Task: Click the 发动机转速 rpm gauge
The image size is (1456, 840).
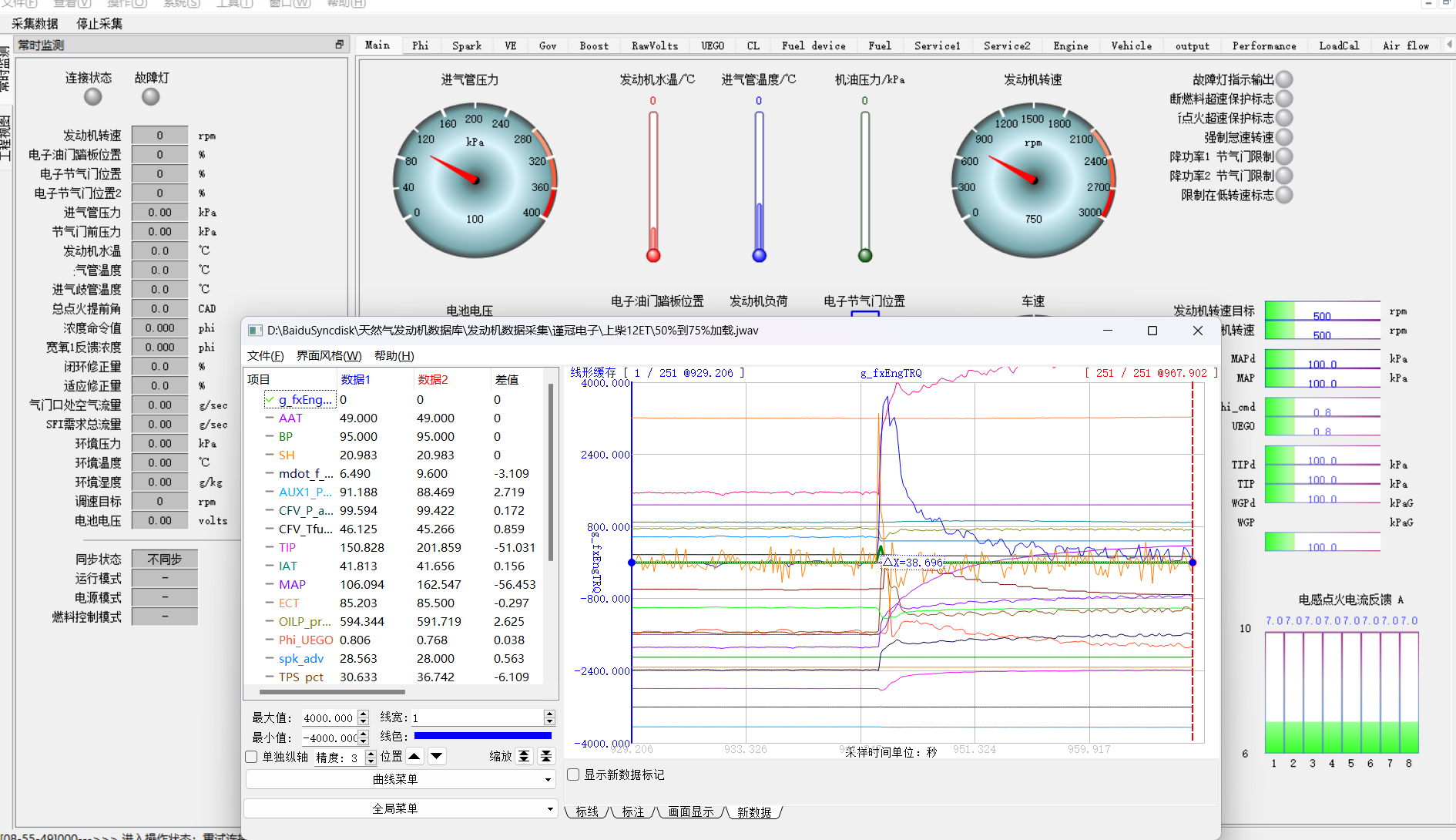Action: [x=1033, y=180]
